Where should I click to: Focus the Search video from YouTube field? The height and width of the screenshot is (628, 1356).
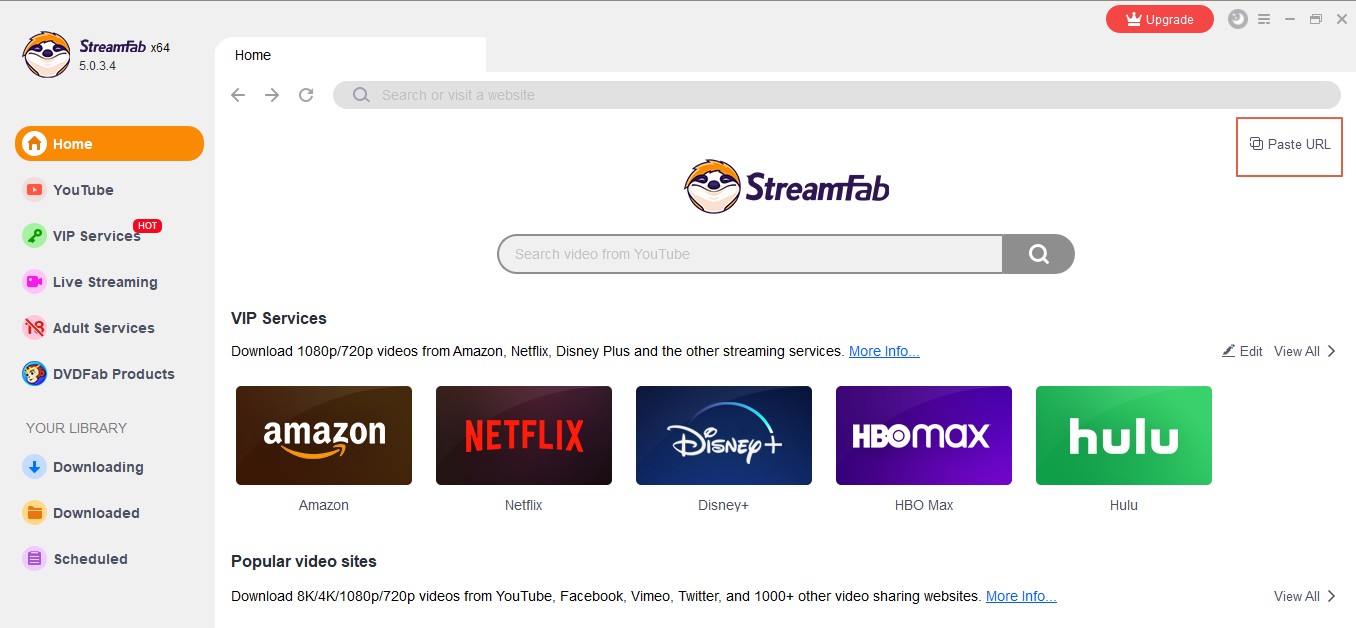pyautogui.click(x=750, y=254)
